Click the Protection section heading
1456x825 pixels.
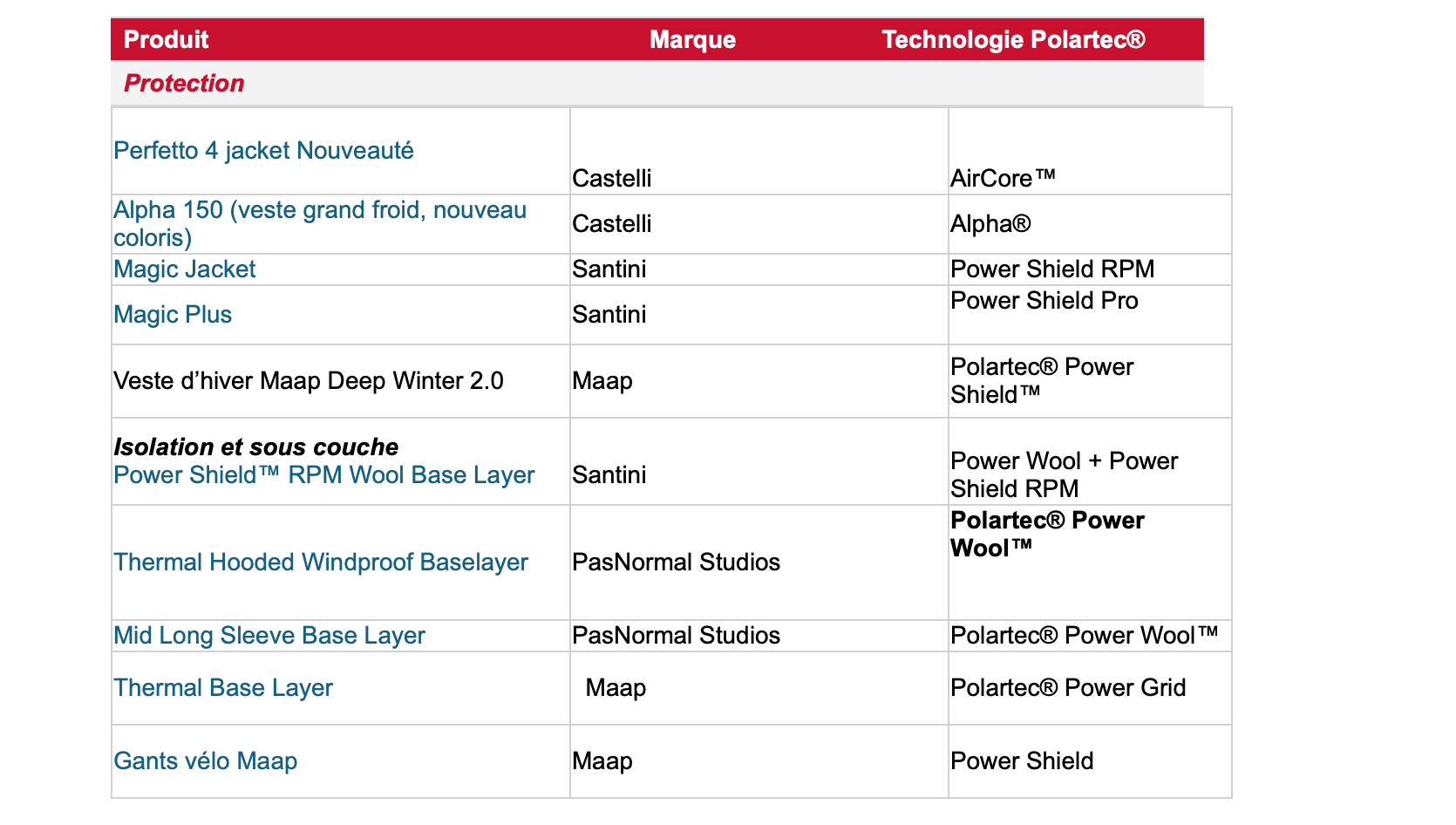[x=184, y=83]
